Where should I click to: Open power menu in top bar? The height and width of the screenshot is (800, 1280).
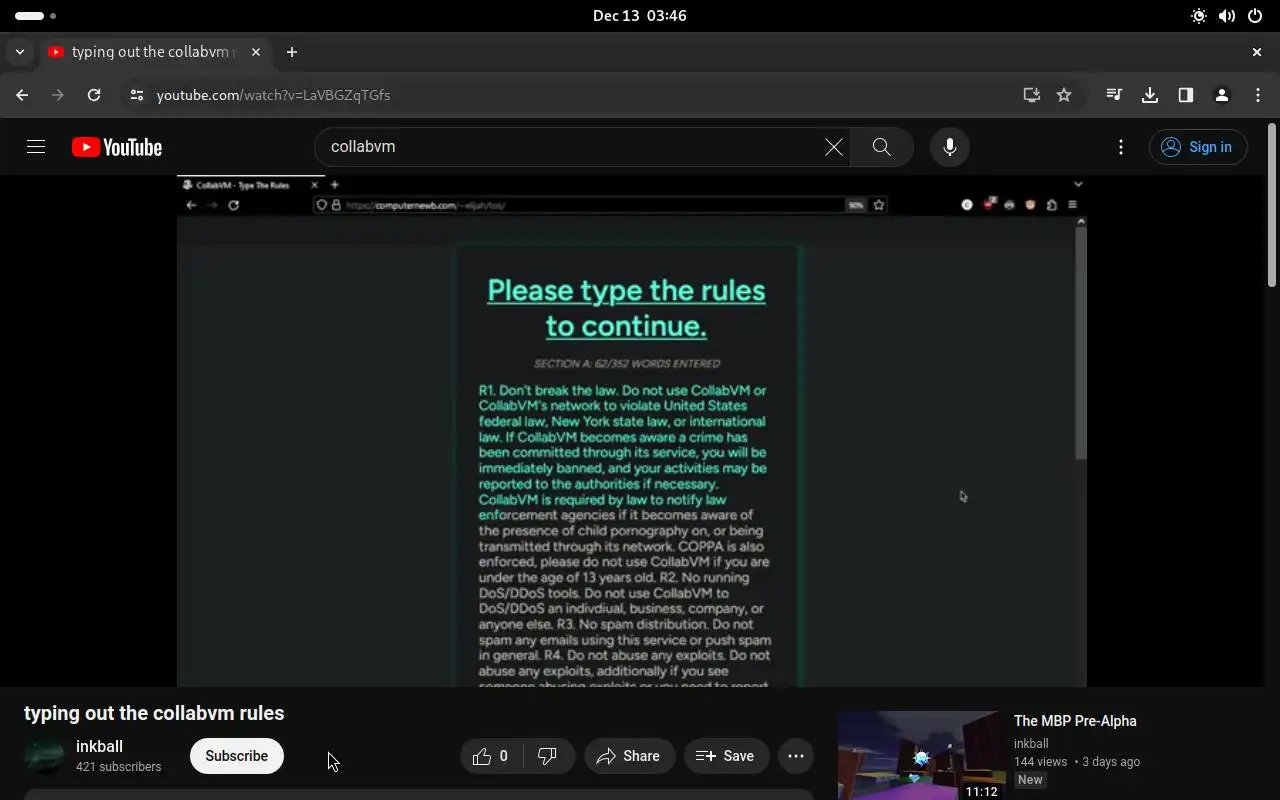coord(1255,16)
